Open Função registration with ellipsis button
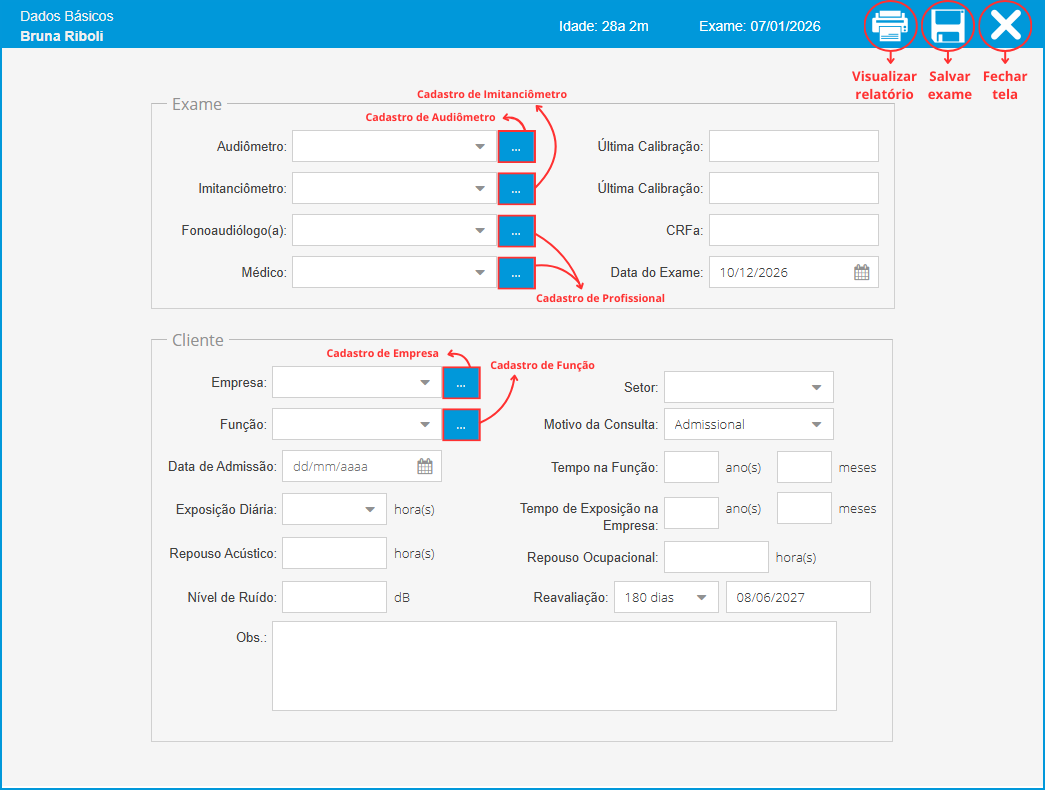Screen dimensions: 1045x790 [461, 425]
